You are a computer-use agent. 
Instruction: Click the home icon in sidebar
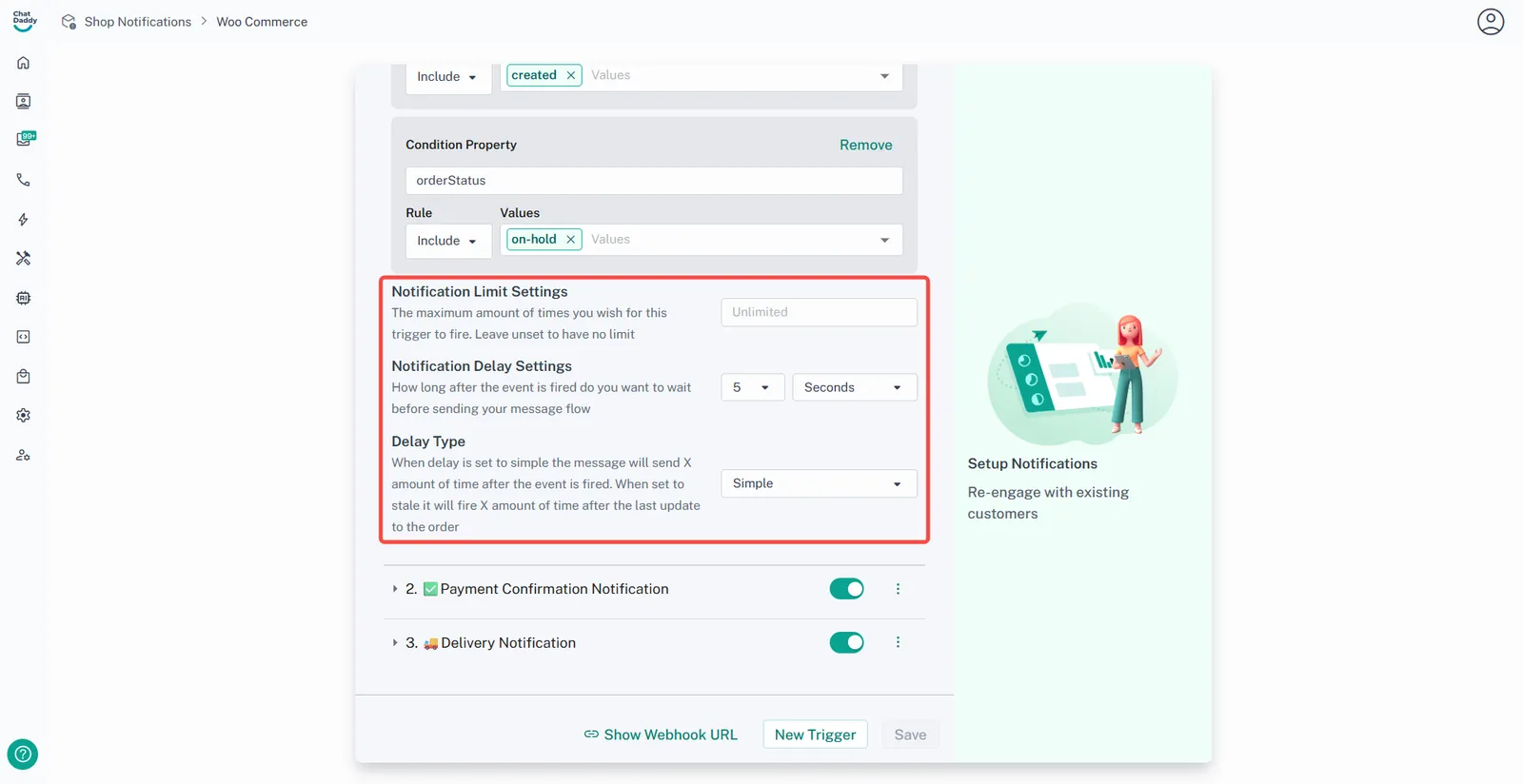click(x=24, y=63)
